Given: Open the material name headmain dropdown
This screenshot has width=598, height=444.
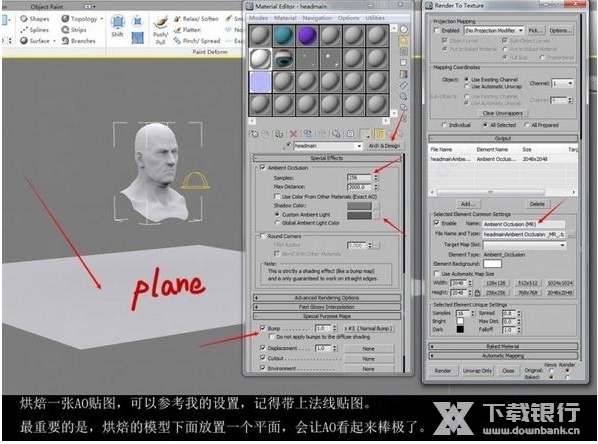Looking at the screenshot, I should (359, 146).
